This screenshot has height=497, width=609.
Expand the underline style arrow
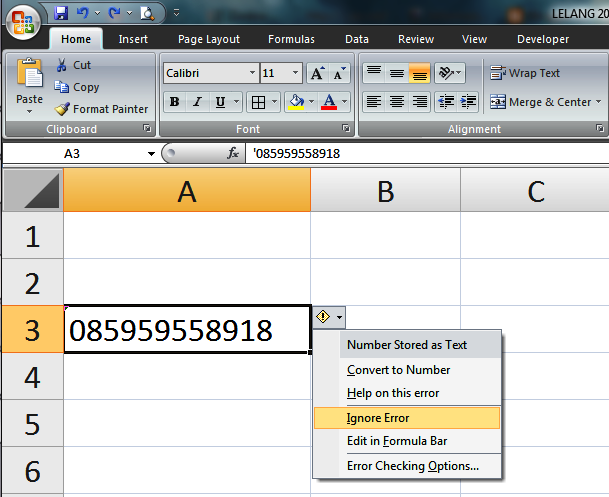(x=237, y=102)
